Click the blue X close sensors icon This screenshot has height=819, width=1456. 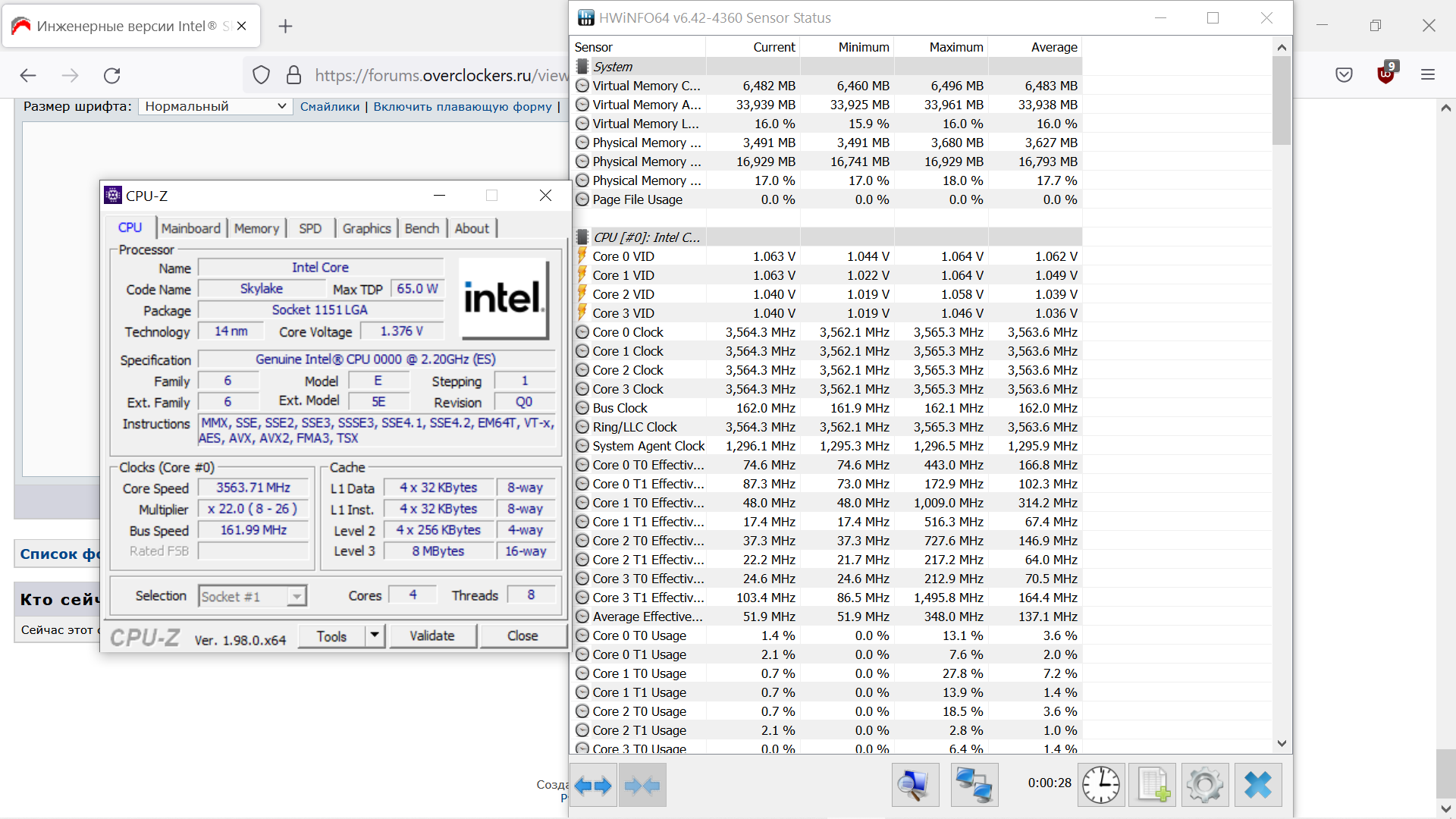click(x=1257, y=785)
